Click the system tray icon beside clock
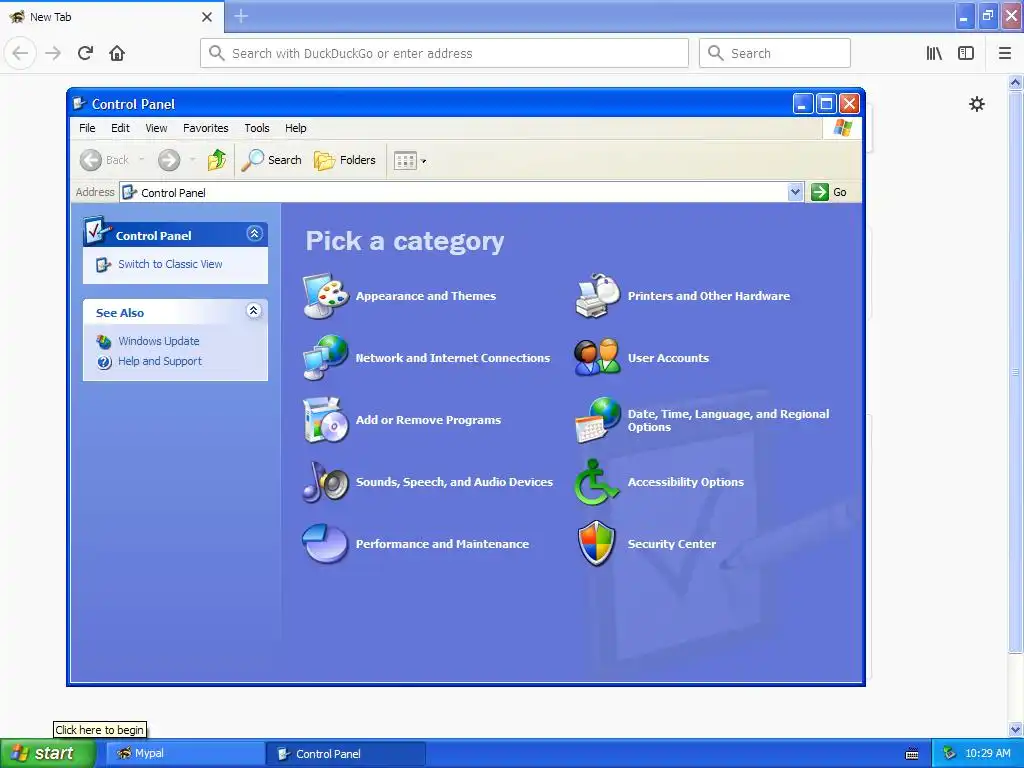Image resolution: width=1024 pixels, height=768 pixels. (950, 753)
